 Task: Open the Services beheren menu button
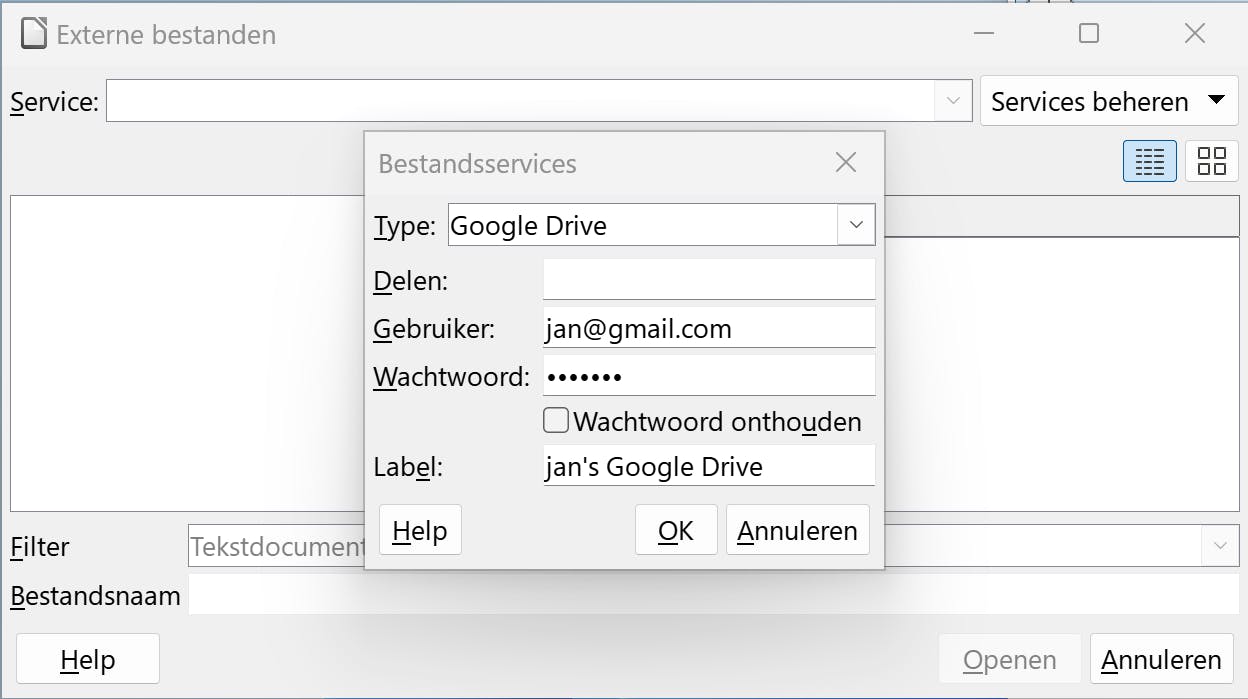(x=1108, y=101)
